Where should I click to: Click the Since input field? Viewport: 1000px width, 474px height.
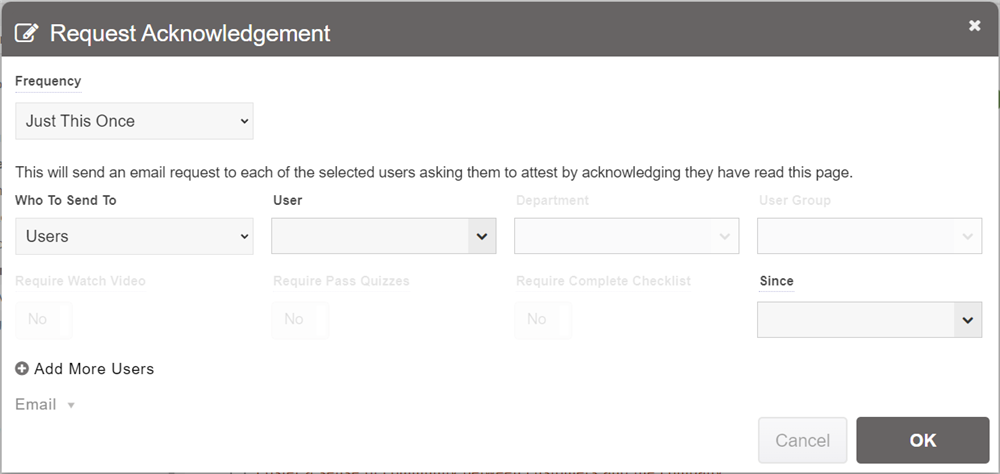(x=855, y=320)
